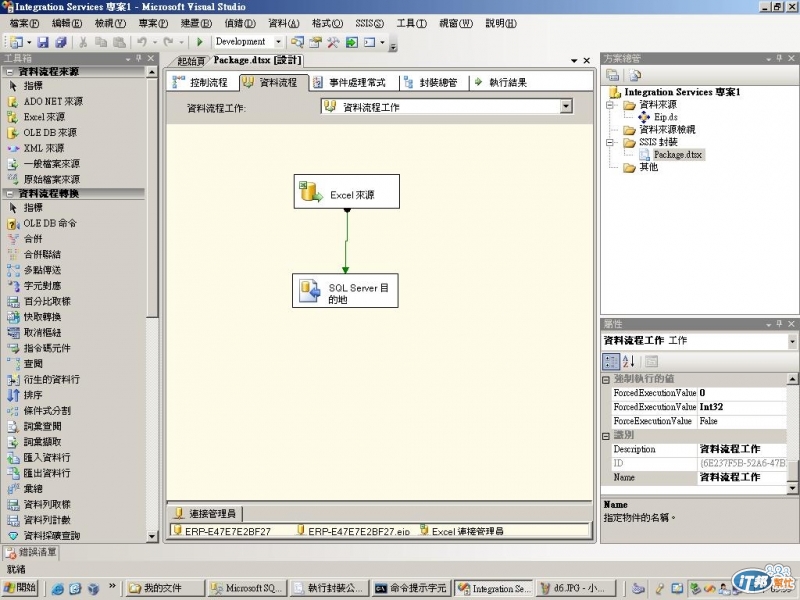Viewport: 800px width, 600px height.
Task: Open the 工具 menu
Action: [411, 23]
